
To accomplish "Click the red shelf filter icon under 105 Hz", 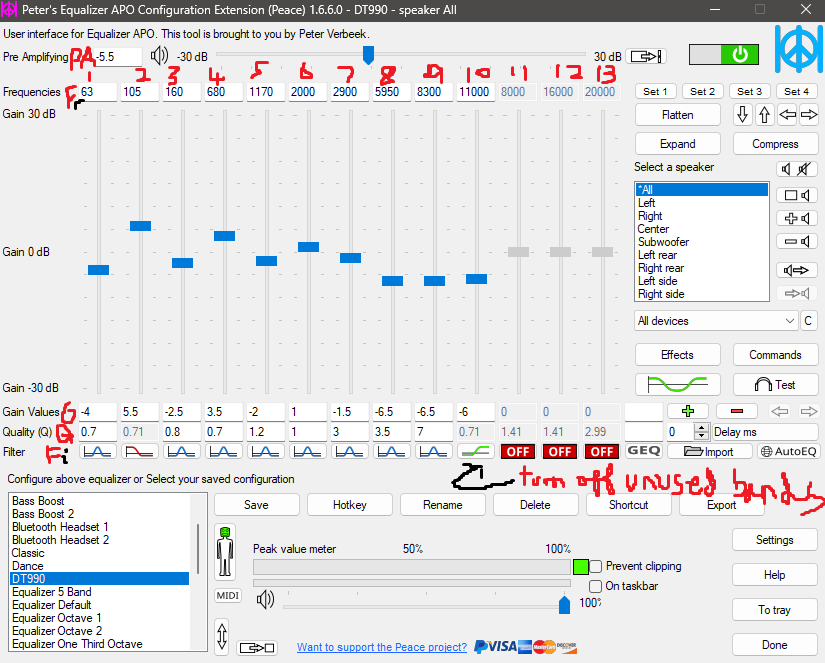I will (x=140, y=451).
